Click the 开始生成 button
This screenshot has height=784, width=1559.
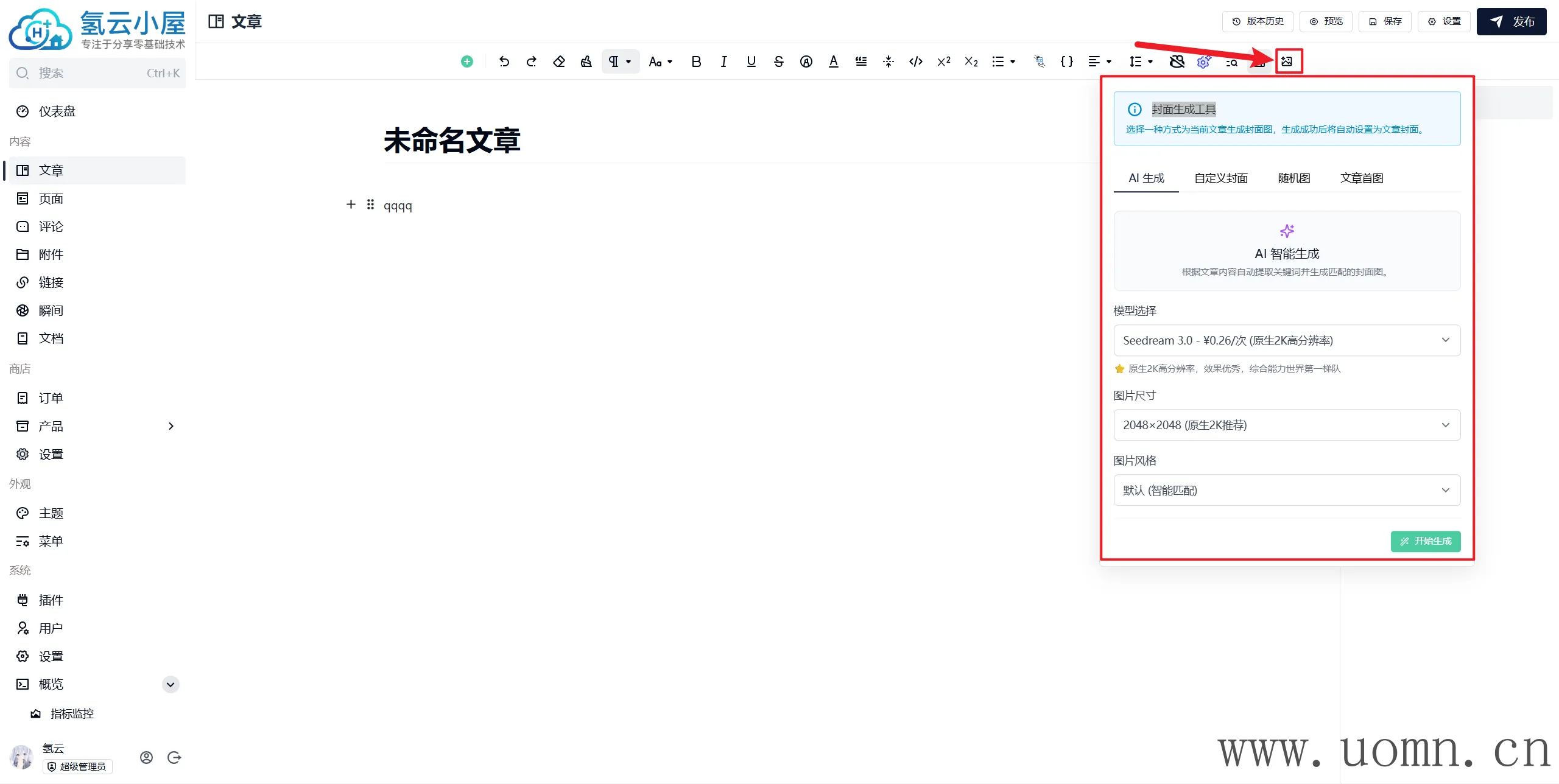[x=1425, y=541]
